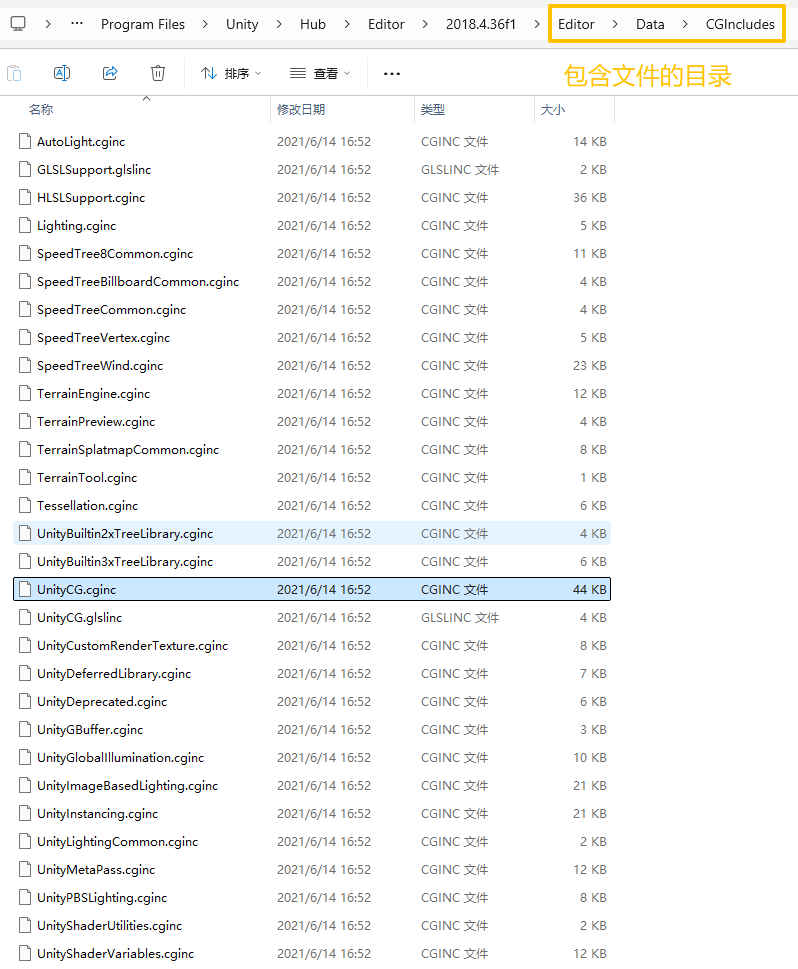Image resolution: width=798 pixels, height=969 pixels.
Task: Select the file UnityLightingCommon.cginc
Action: coord(312,842)
